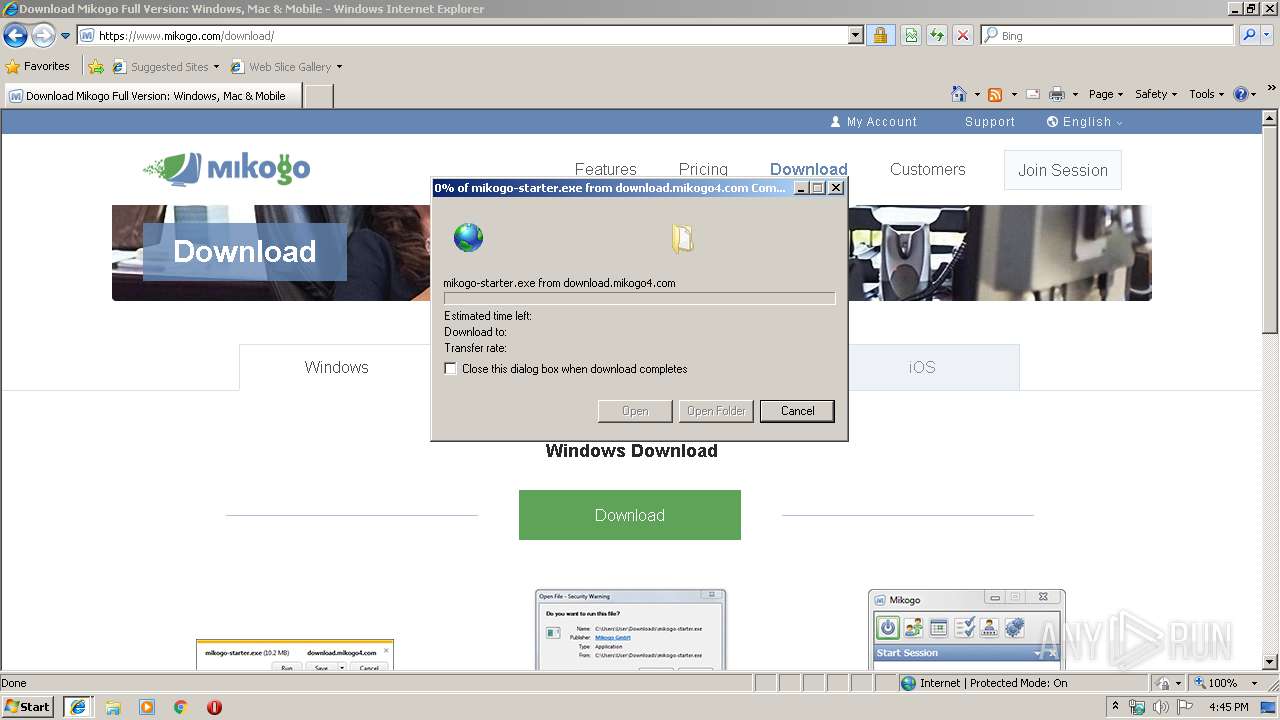
Task: Click the network tray icon
Action: (1137, 707)
